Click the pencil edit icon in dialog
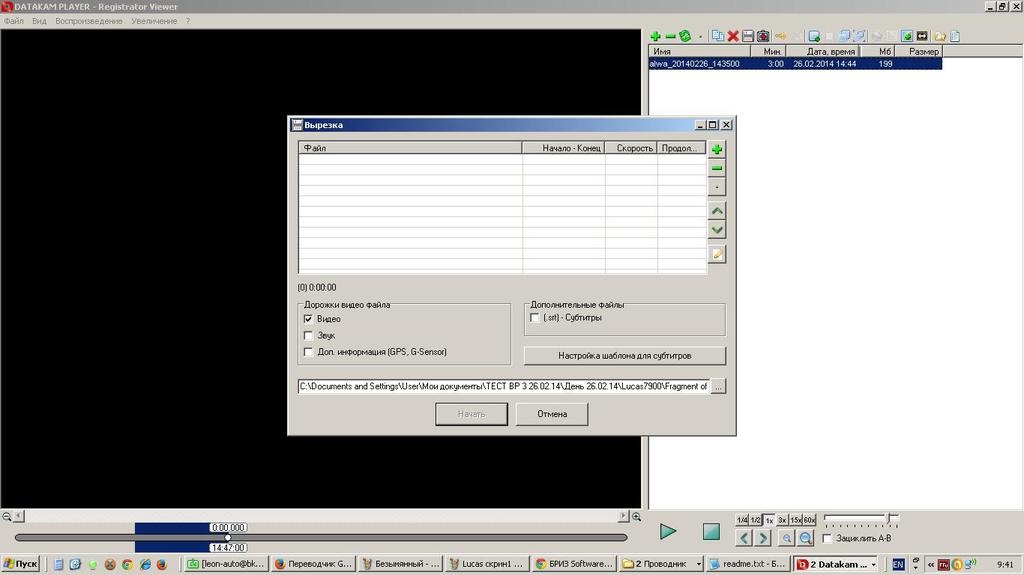 (717, 254)
